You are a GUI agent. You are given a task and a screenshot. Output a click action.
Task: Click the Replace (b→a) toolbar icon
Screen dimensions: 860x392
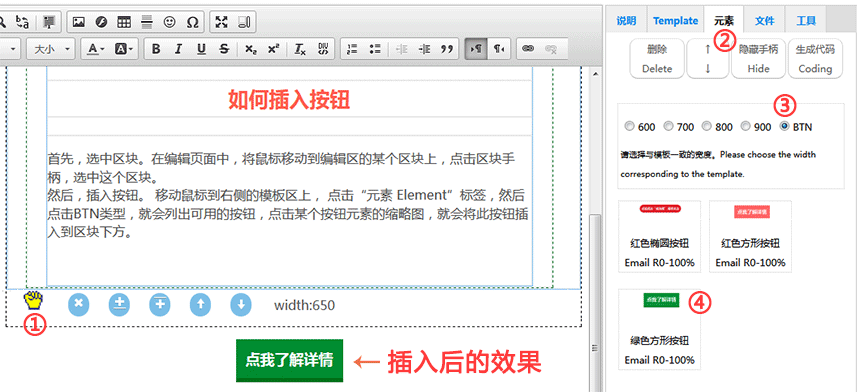(22, 22)
